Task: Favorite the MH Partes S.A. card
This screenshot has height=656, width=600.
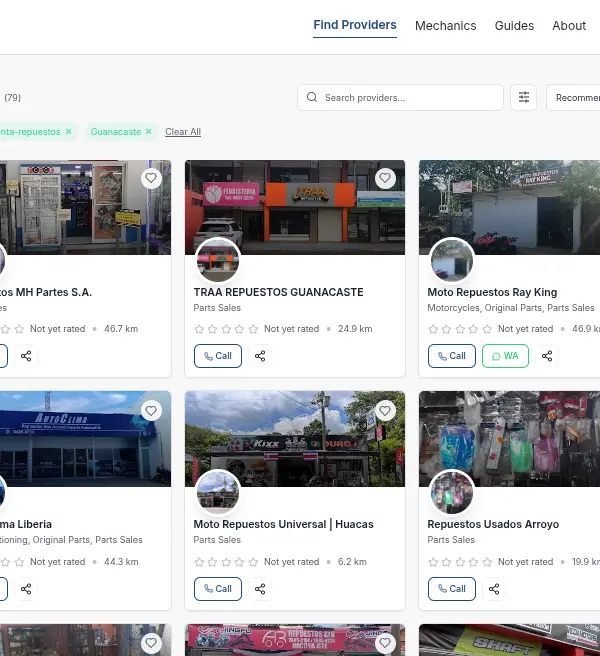Action: click(x=151, y=178)
